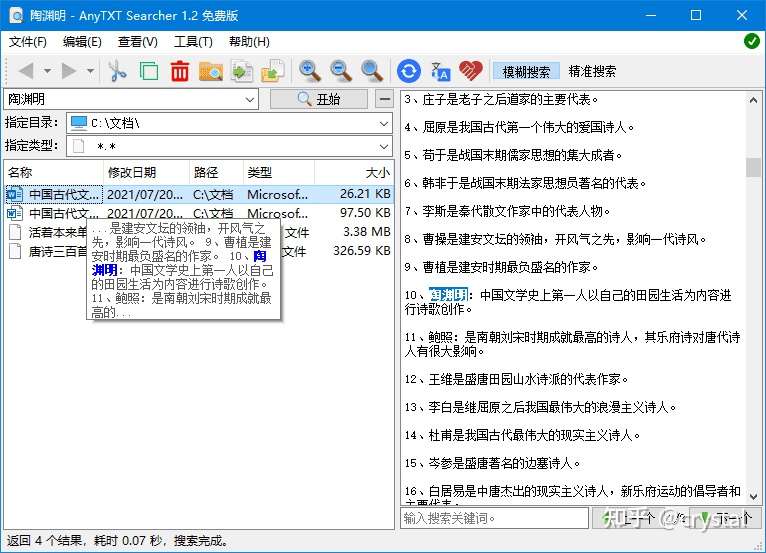Viewport: 766px width, 553px height.
Task: Click the folder search icon
Action: click(211, 71)
